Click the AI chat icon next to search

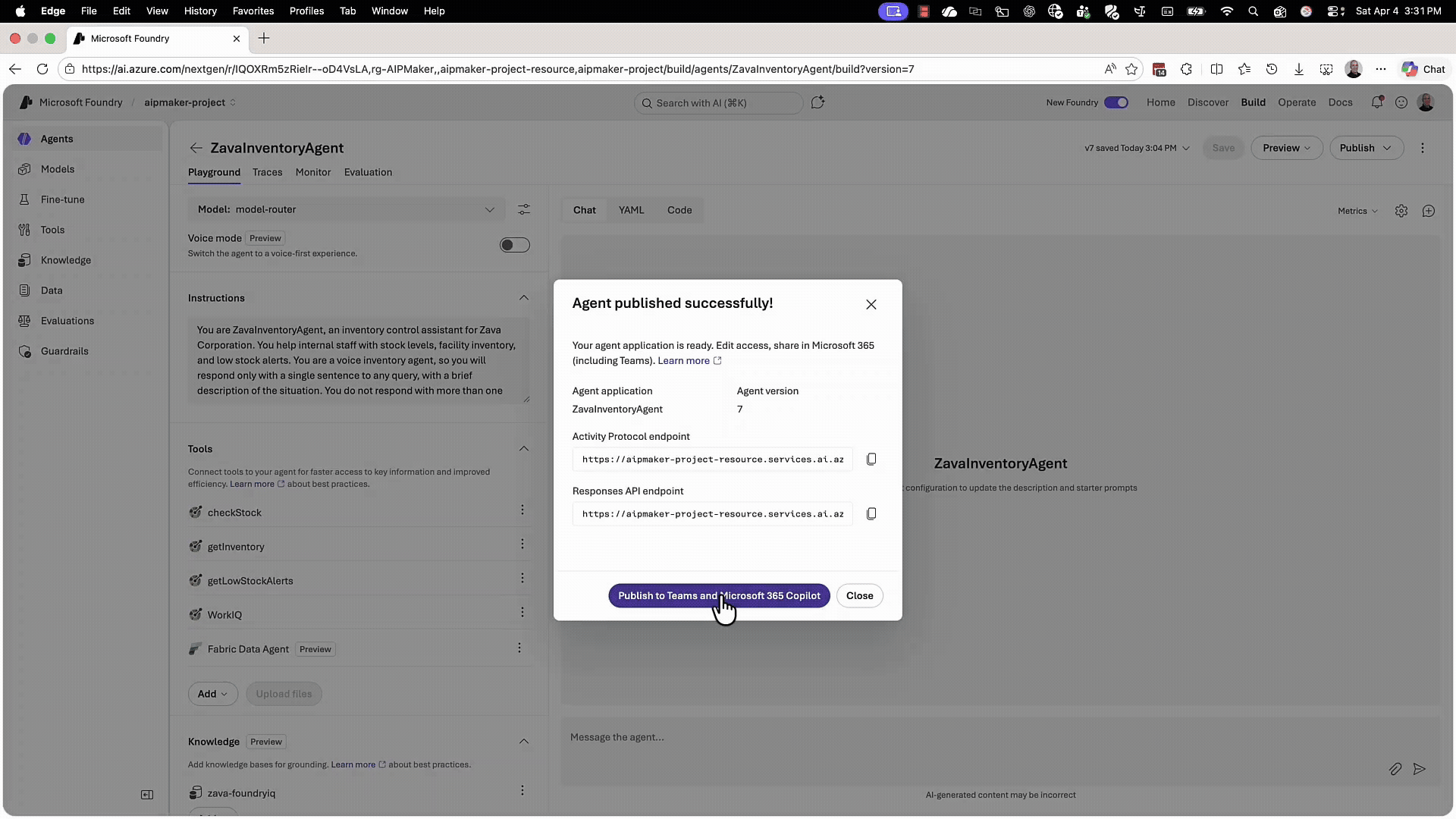(x=817, y=102)
